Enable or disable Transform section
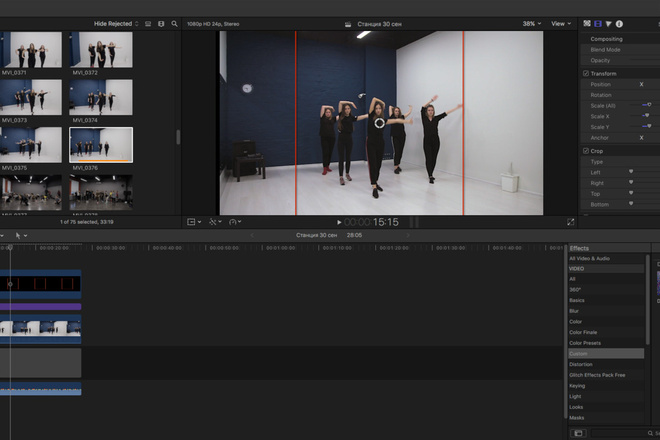Viewport: 660px width, 440px height. pos(585,74)
